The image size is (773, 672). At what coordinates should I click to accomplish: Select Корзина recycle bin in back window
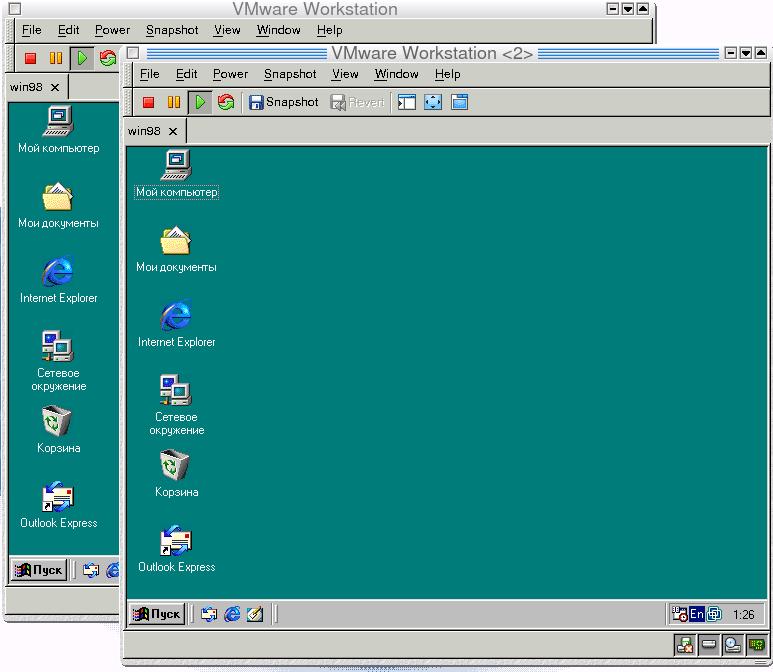pos(59,430)
